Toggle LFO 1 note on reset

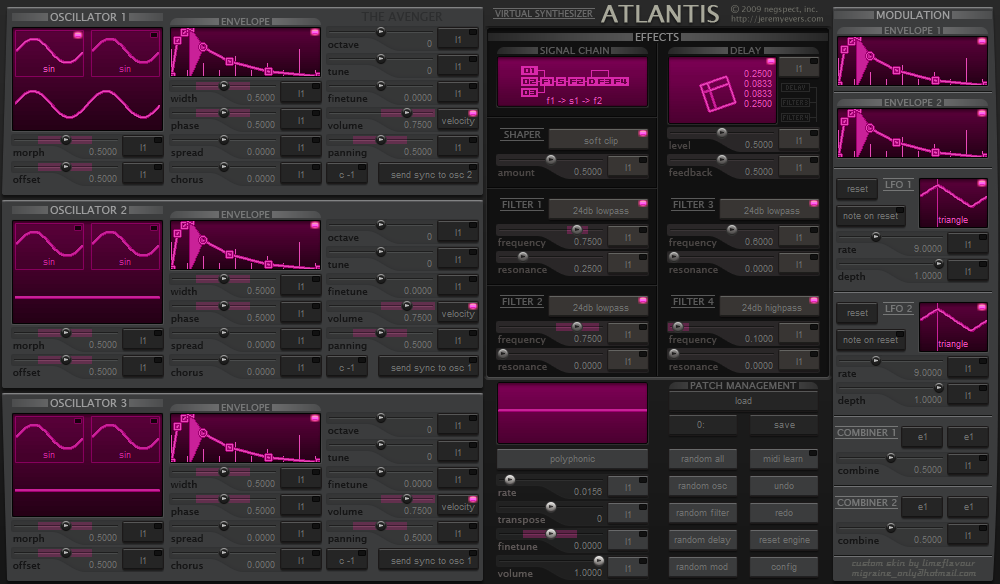pyautogui.click(x=871, y=215)
